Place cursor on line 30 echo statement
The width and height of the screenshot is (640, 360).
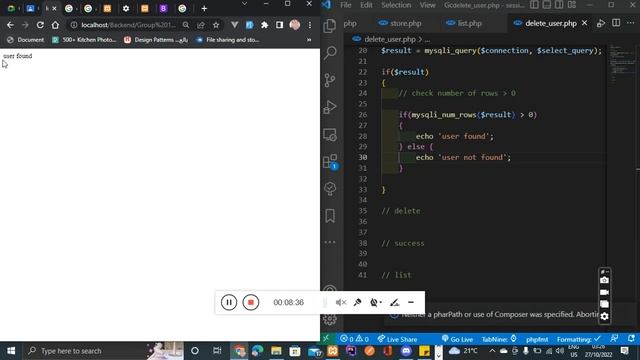463,157
